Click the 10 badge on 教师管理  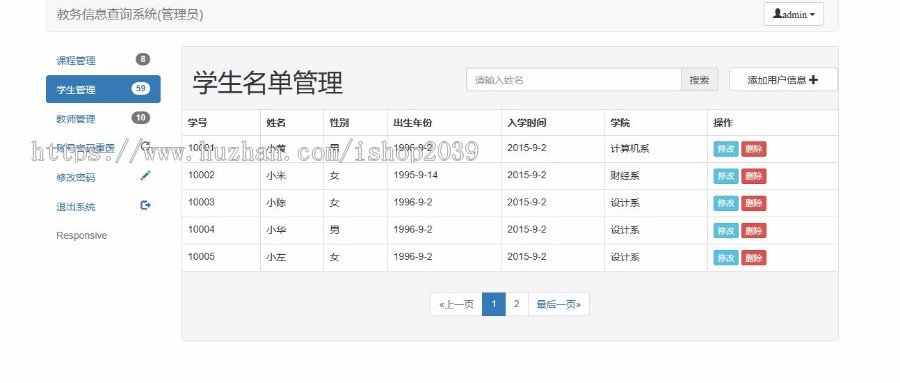coord(141,118)
